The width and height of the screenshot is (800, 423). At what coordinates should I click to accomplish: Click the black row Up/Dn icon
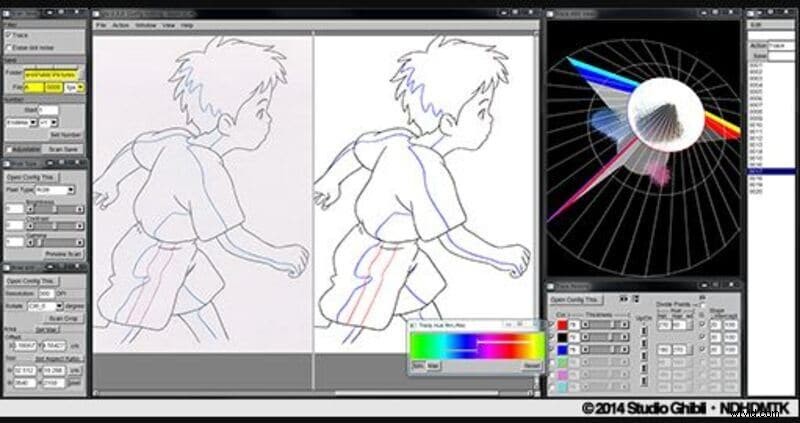point(643,343)
